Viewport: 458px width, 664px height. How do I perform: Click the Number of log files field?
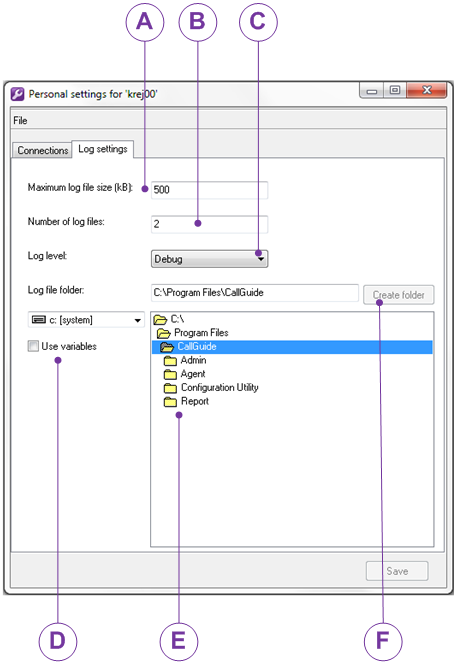pyautogui.click(x=210, y=224)
